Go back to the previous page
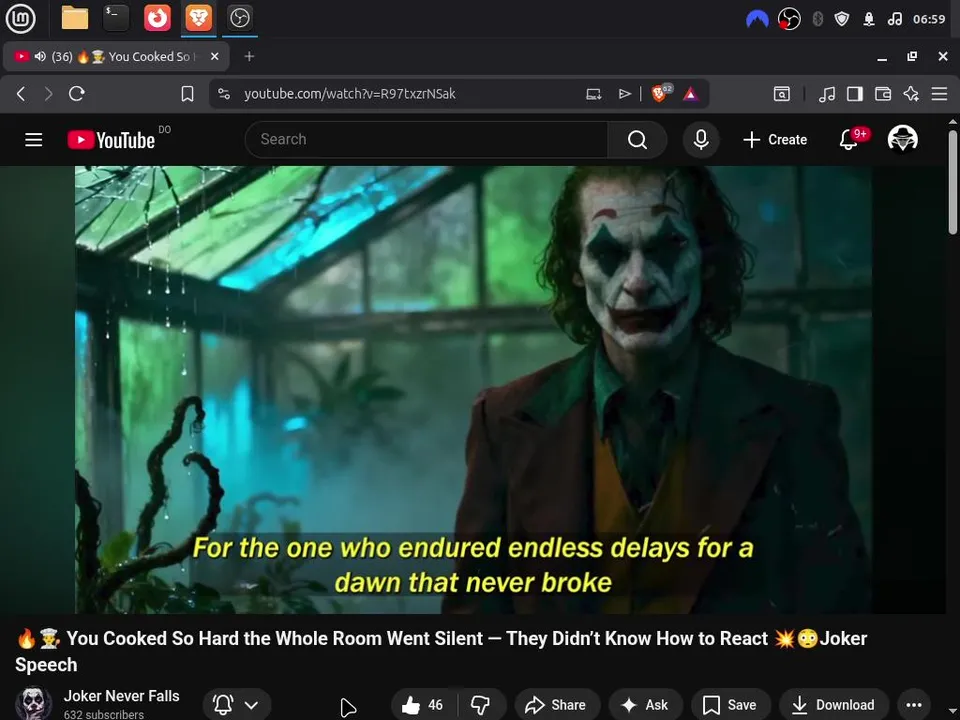This screenshot has width=960, height=720. [x=21, y=94]
